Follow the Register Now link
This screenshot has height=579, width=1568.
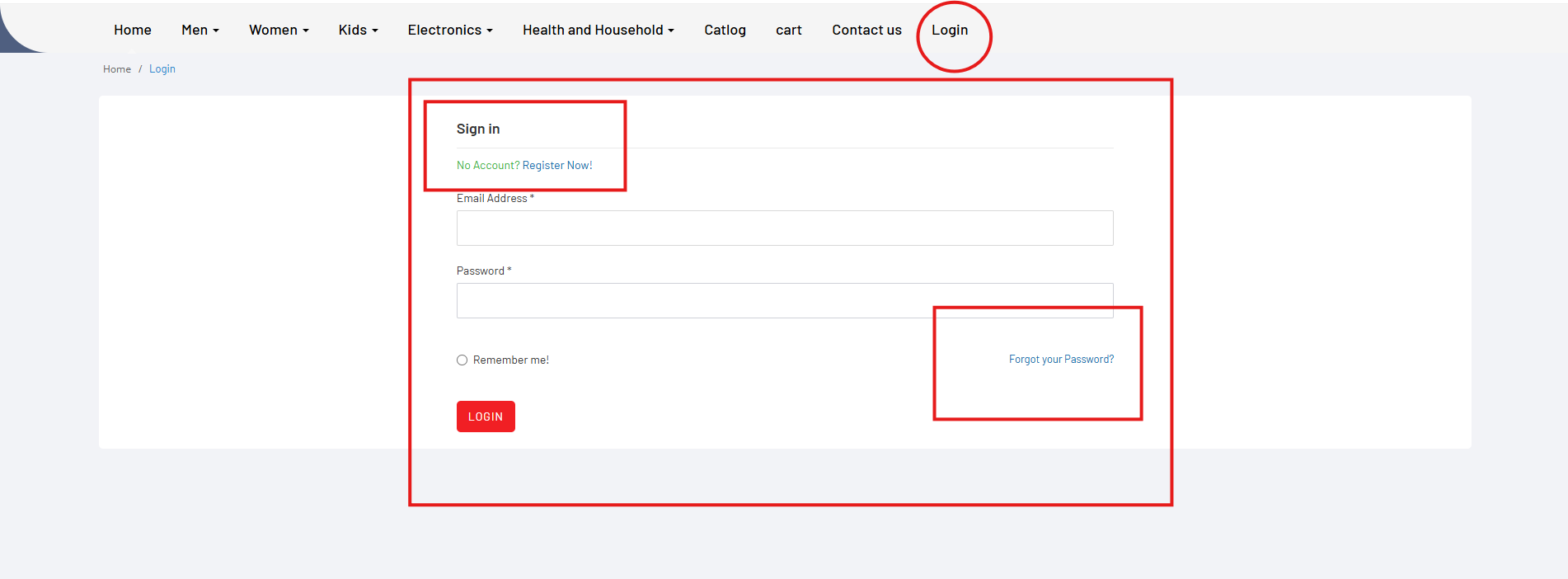[557, 166]
